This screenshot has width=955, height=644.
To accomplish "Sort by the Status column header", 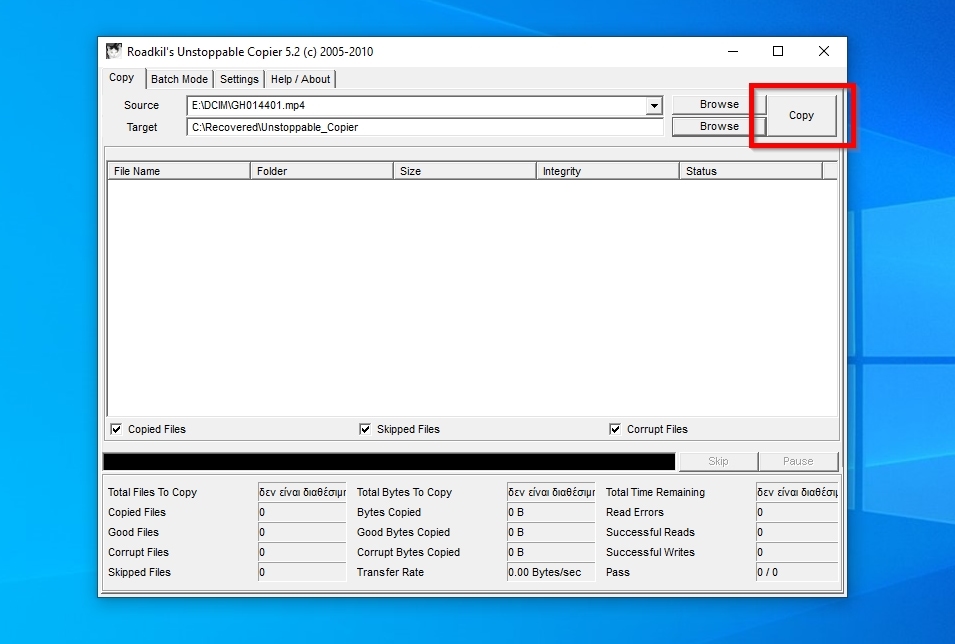I will 751,171.
